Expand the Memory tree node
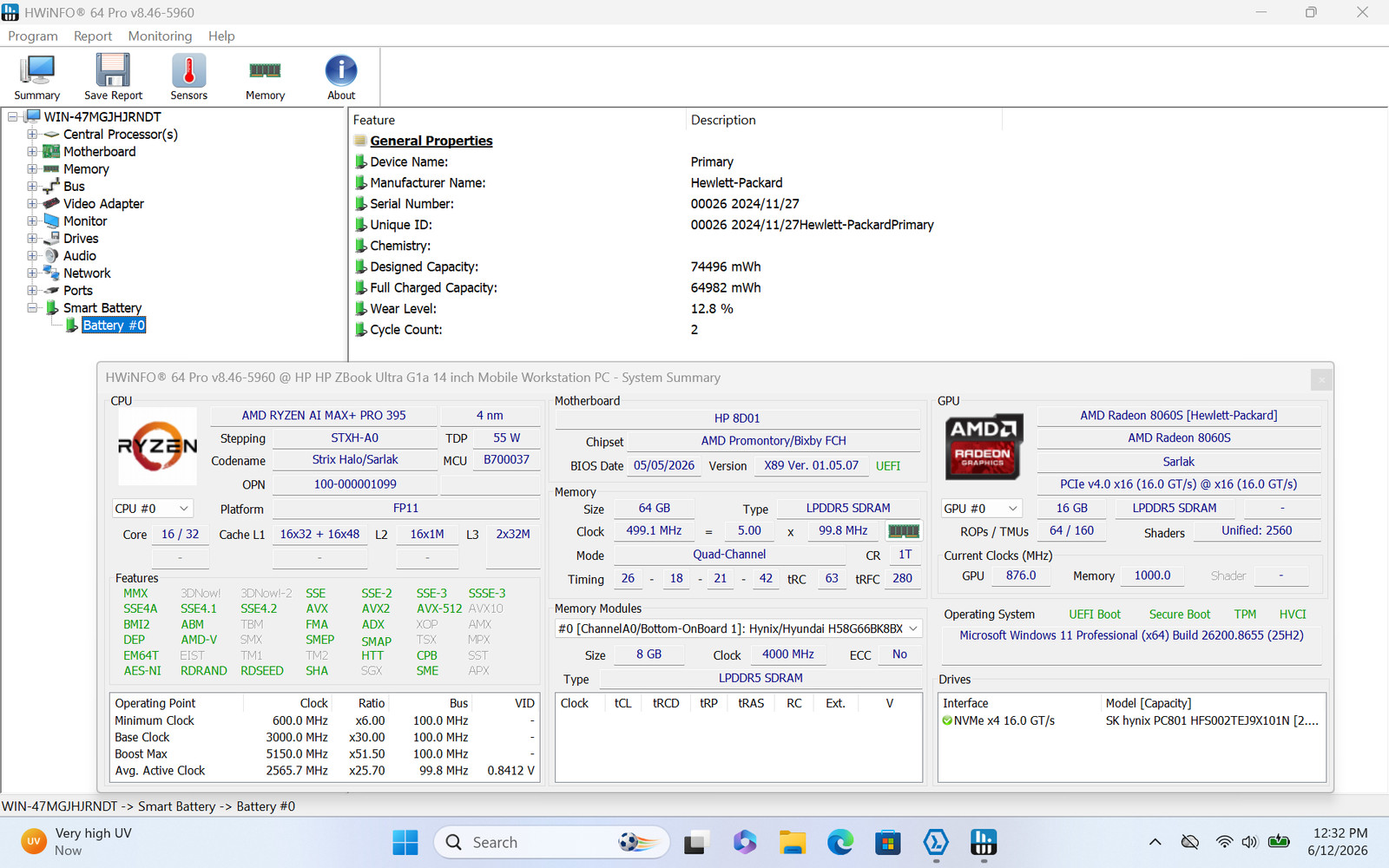This screenshot has height=868, width=1389. coord(32,169)
